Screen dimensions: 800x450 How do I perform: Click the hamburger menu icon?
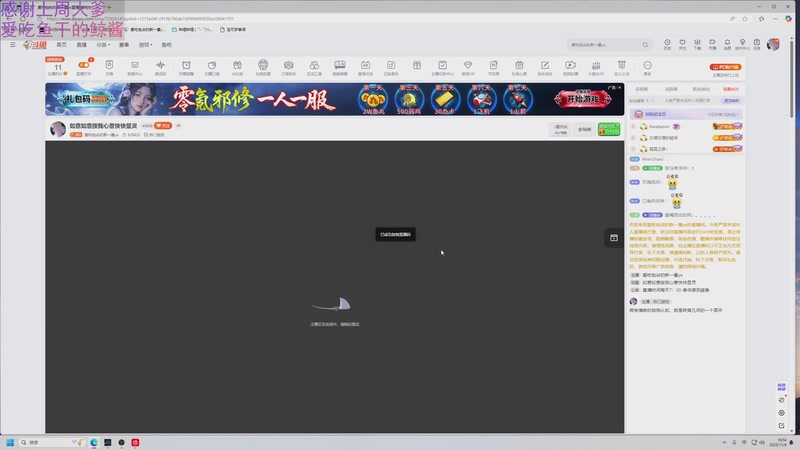pos(13,45)
